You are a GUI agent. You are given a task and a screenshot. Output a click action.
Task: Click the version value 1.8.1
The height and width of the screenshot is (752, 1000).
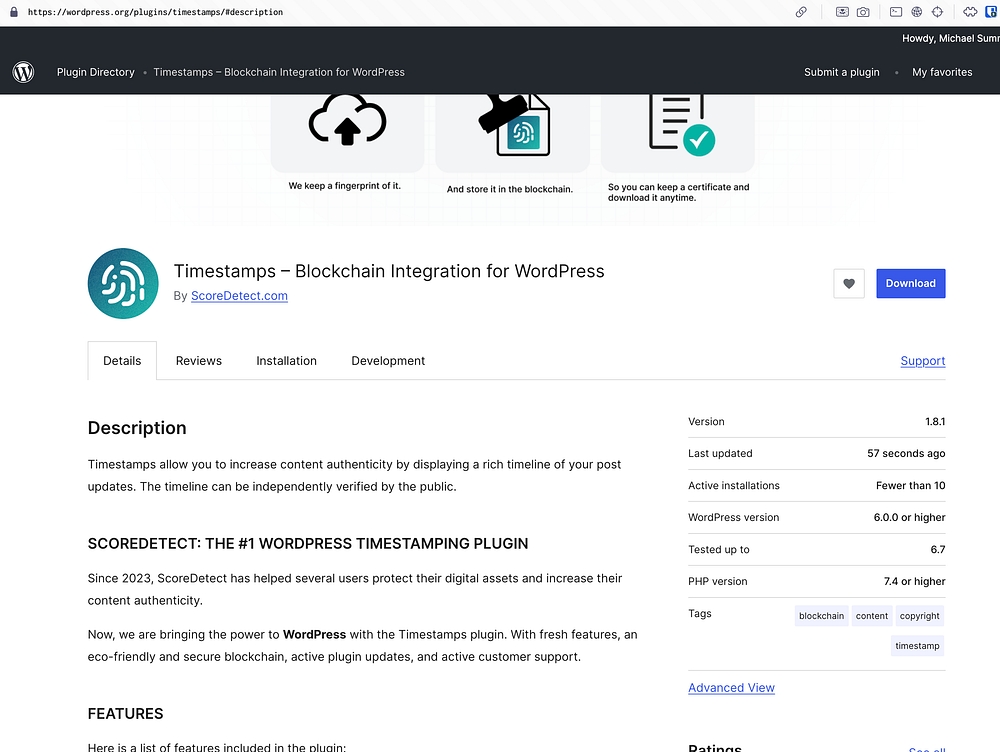coord(935,422)
